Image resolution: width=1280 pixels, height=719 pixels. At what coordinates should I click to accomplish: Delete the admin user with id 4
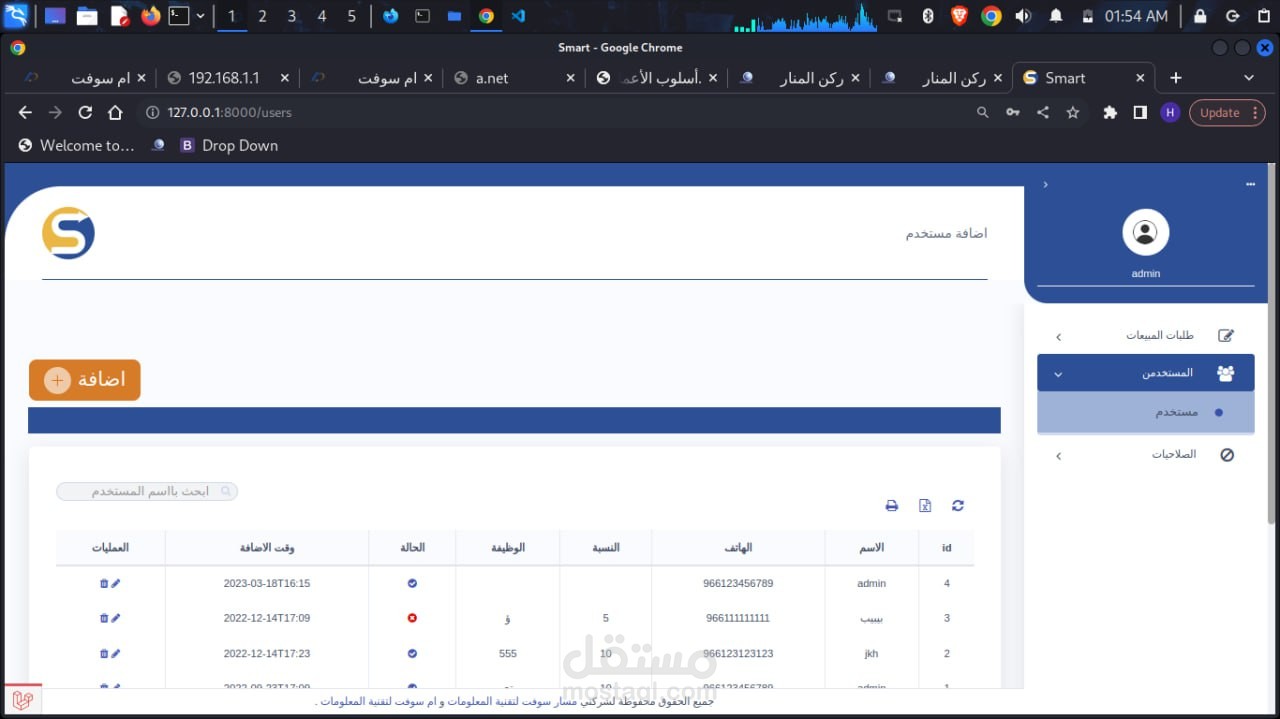[x=104, y=583]
